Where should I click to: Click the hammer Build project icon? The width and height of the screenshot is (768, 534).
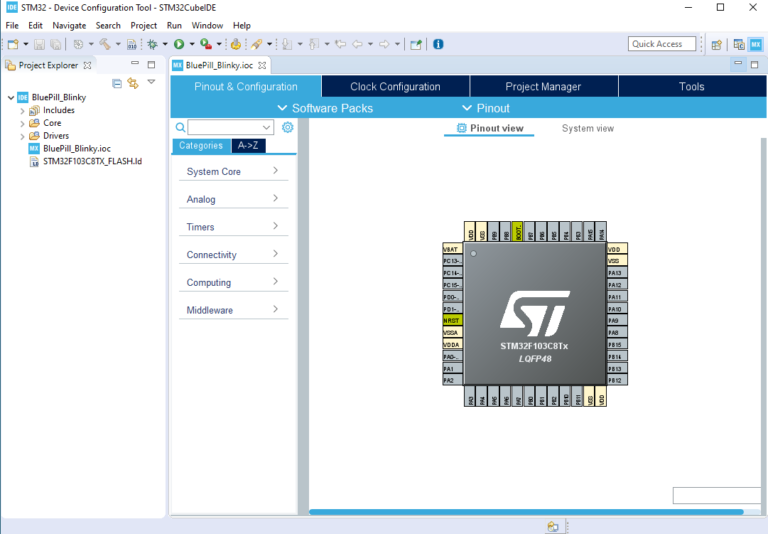105,45
